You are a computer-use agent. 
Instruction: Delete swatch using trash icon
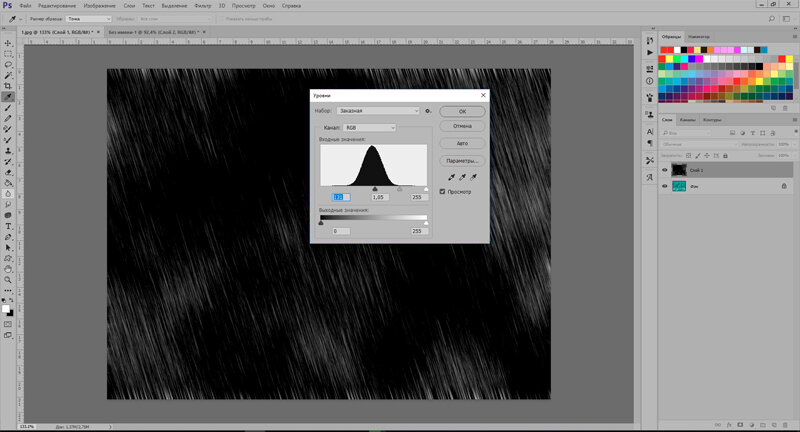coord(785,108)
